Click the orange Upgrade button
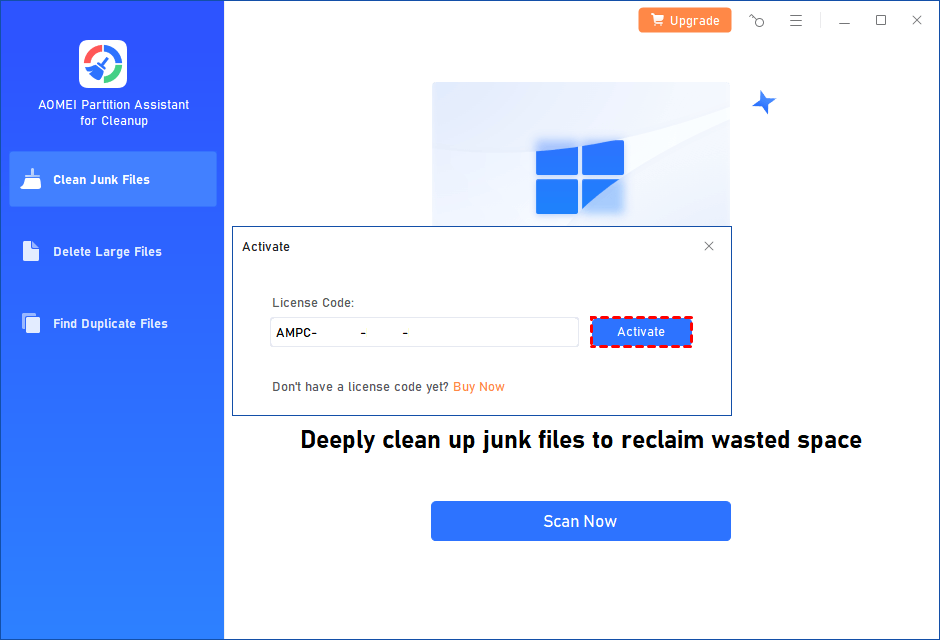940x640 pixels. 685,20
